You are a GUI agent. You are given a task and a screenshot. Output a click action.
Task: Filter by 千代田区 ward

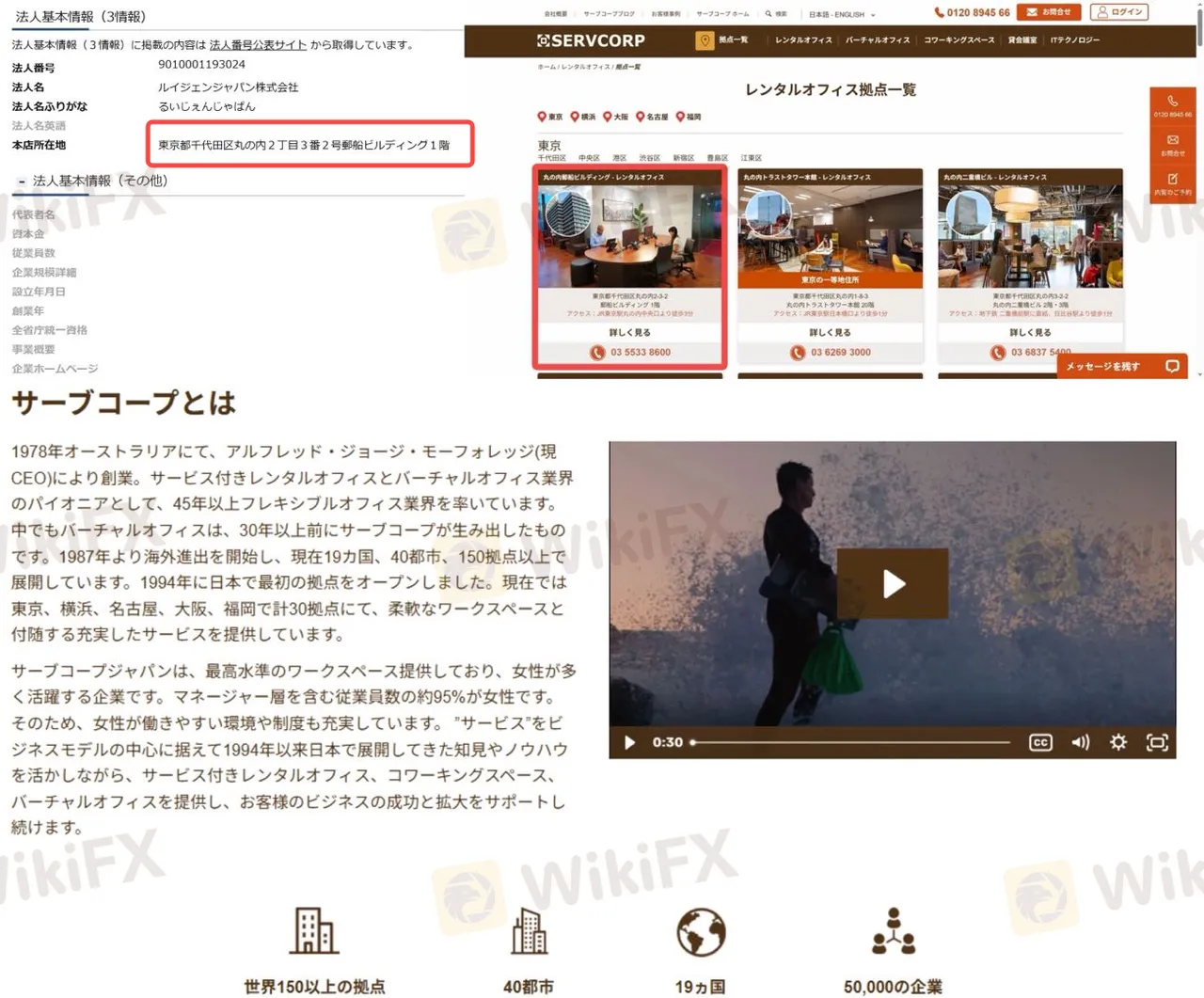point(551,158)
